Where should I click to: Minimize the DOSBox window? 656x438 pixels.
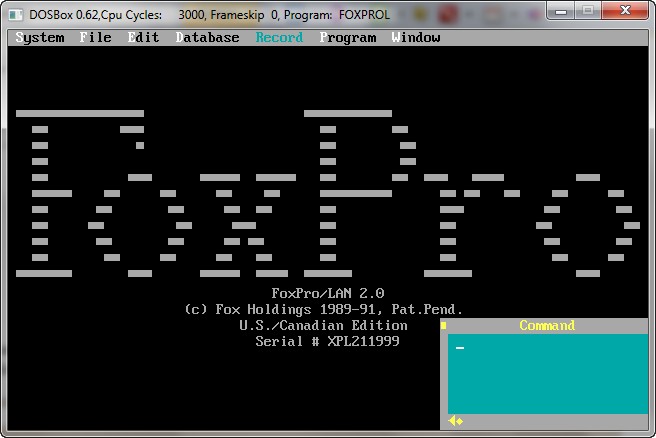coord(561,10)
